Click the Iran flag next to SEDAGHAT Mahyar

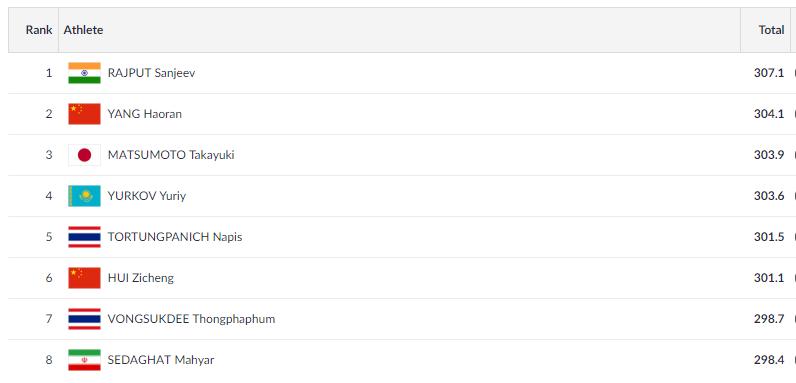(84, 360)
